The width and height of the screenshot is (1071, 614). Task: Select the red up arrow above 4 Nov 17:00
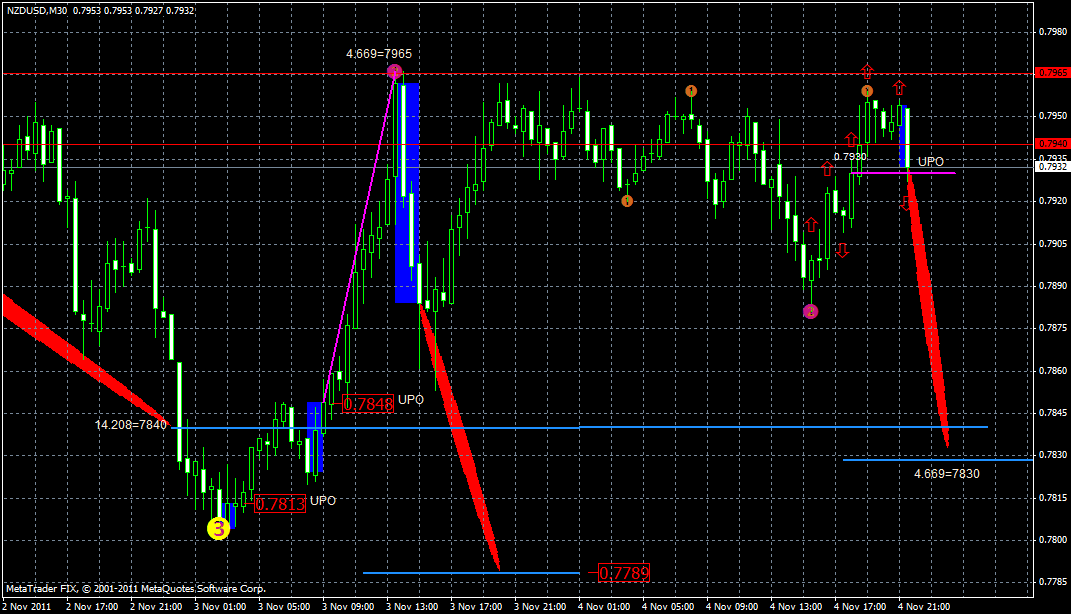(x=850, y=138)
